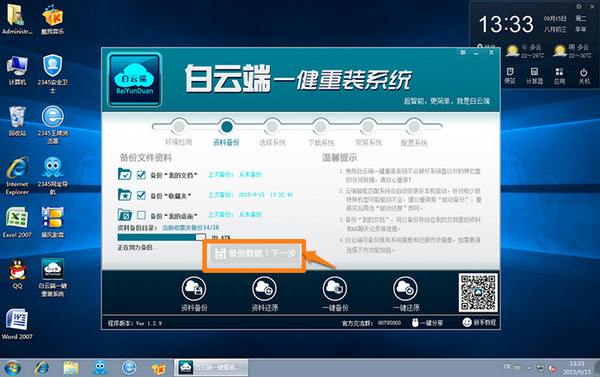
Task: Click the backup progress bar
Action: point(161,237)
